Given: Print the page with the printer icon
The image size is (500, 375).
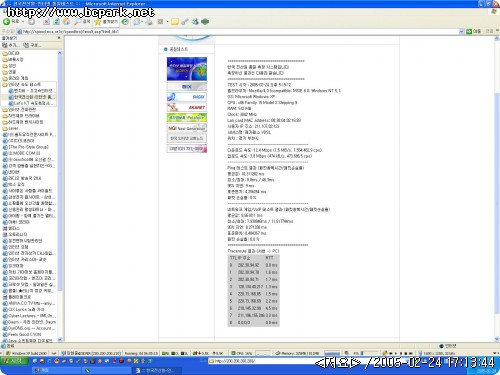Looking at the screenshot, I should tap(149, 22).
